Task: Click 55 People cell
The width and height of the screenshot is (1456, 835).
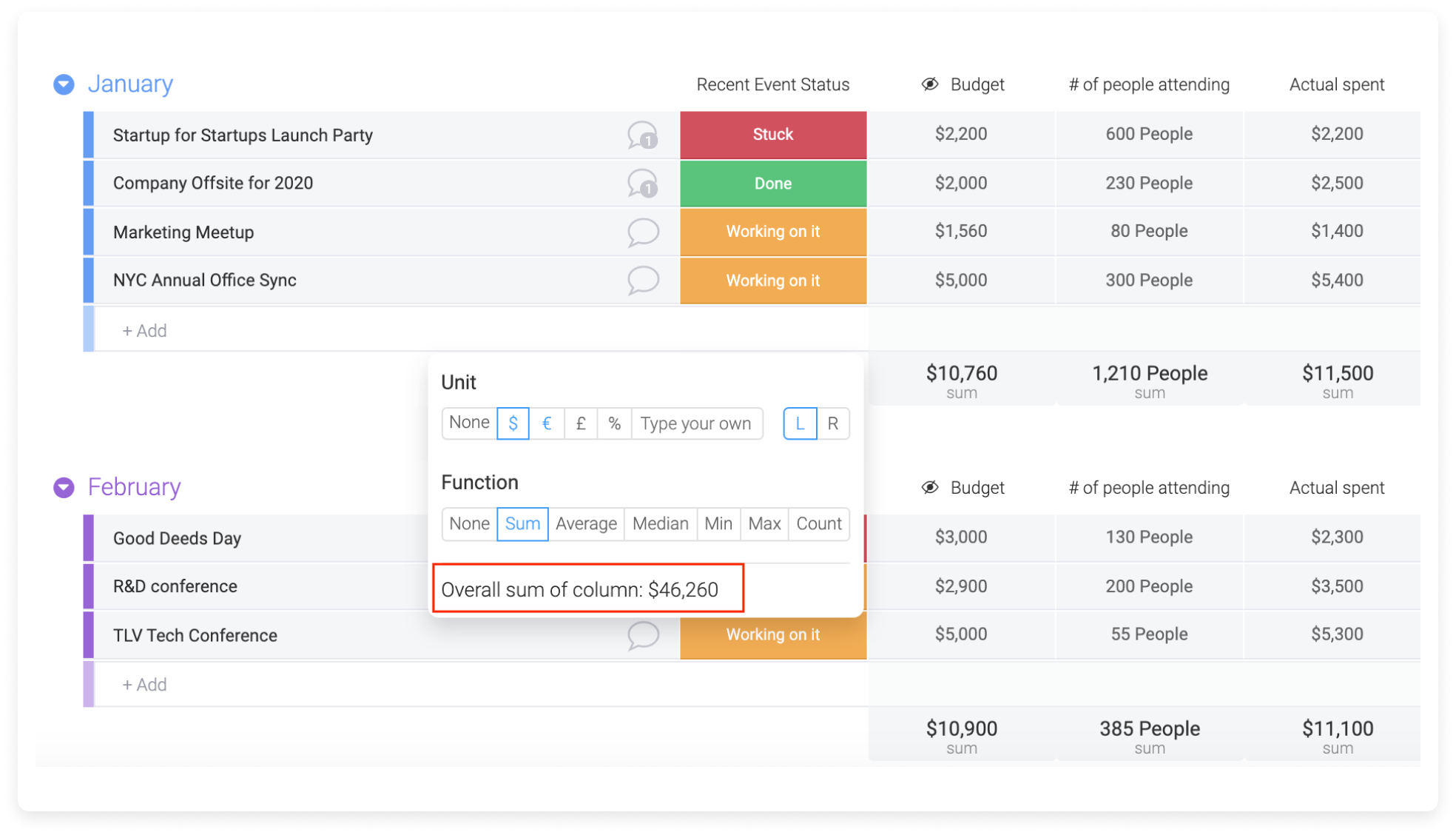Action: (x=1149, y=634)
